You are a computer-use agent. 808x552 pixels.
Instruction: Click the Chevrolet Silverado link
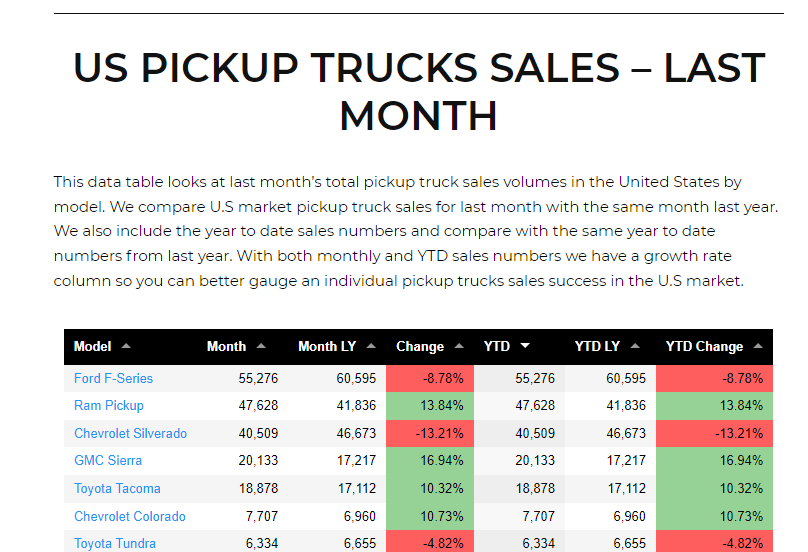point(130,433)
